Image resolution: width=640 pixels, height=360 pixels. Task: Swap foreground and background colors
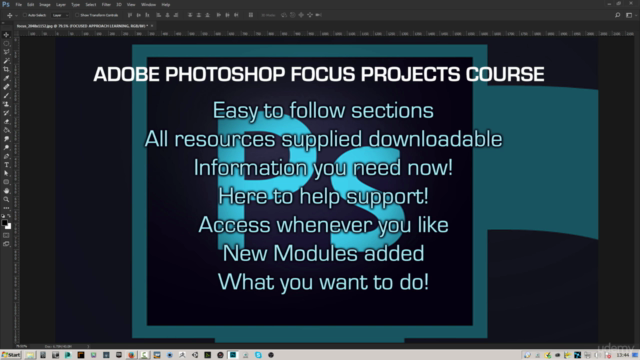tap(9, 216)
